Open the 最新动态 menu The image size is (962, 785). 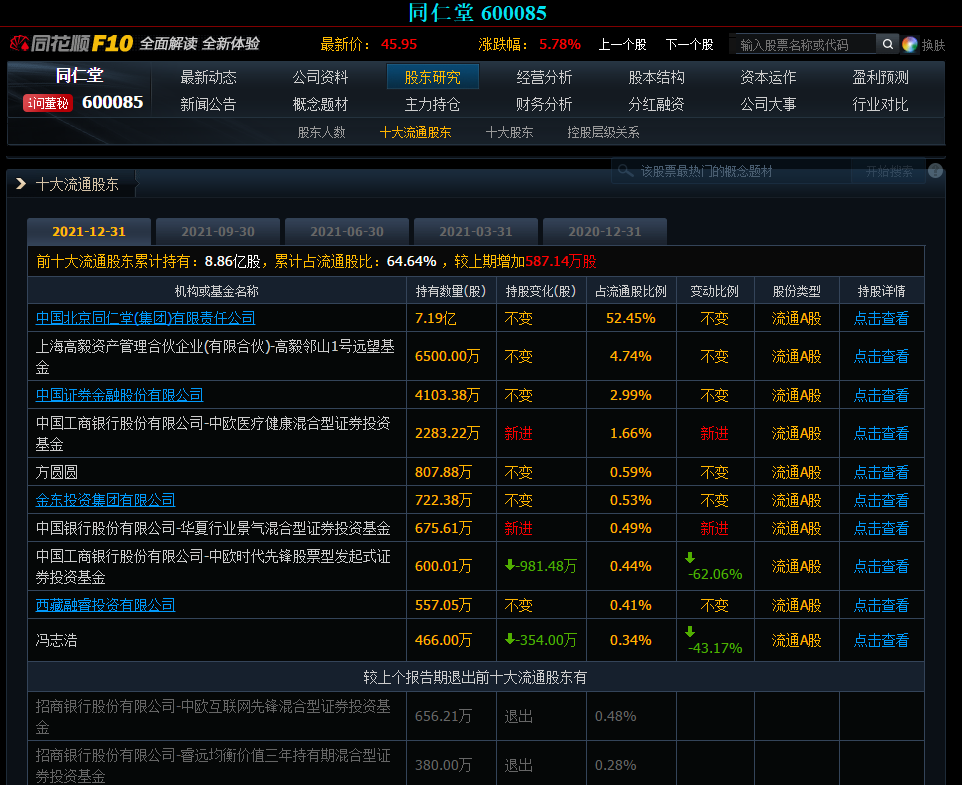209,77
